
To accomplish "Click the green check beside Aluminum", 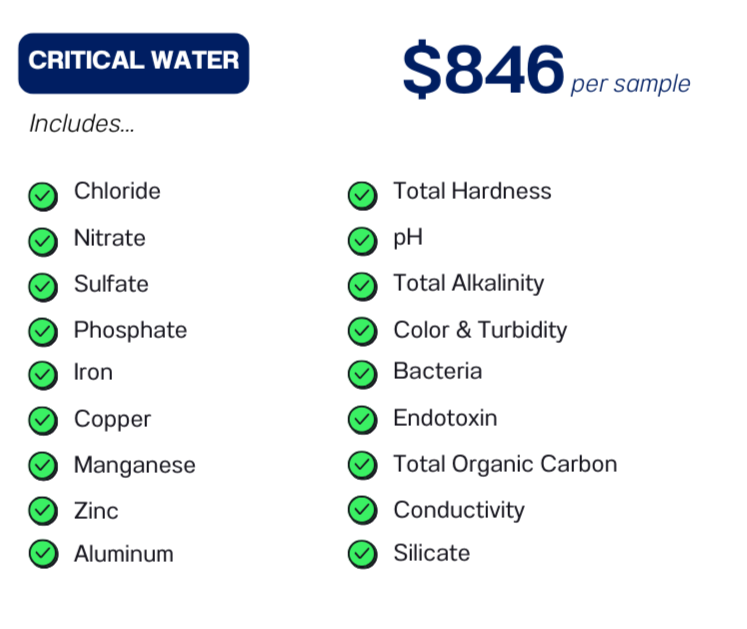I will point(43,554).
